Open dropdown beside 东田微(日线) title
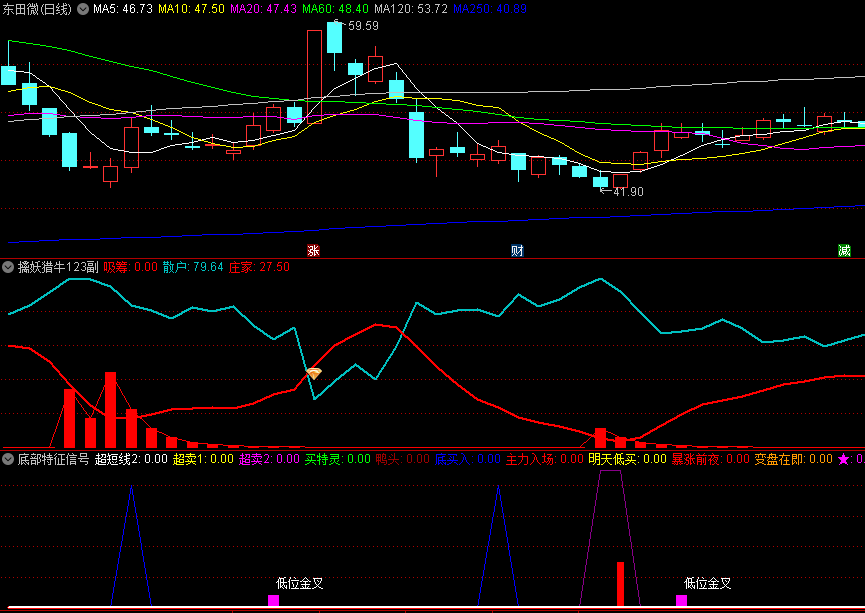The image size is (865, 613). (x=83, y=9)
